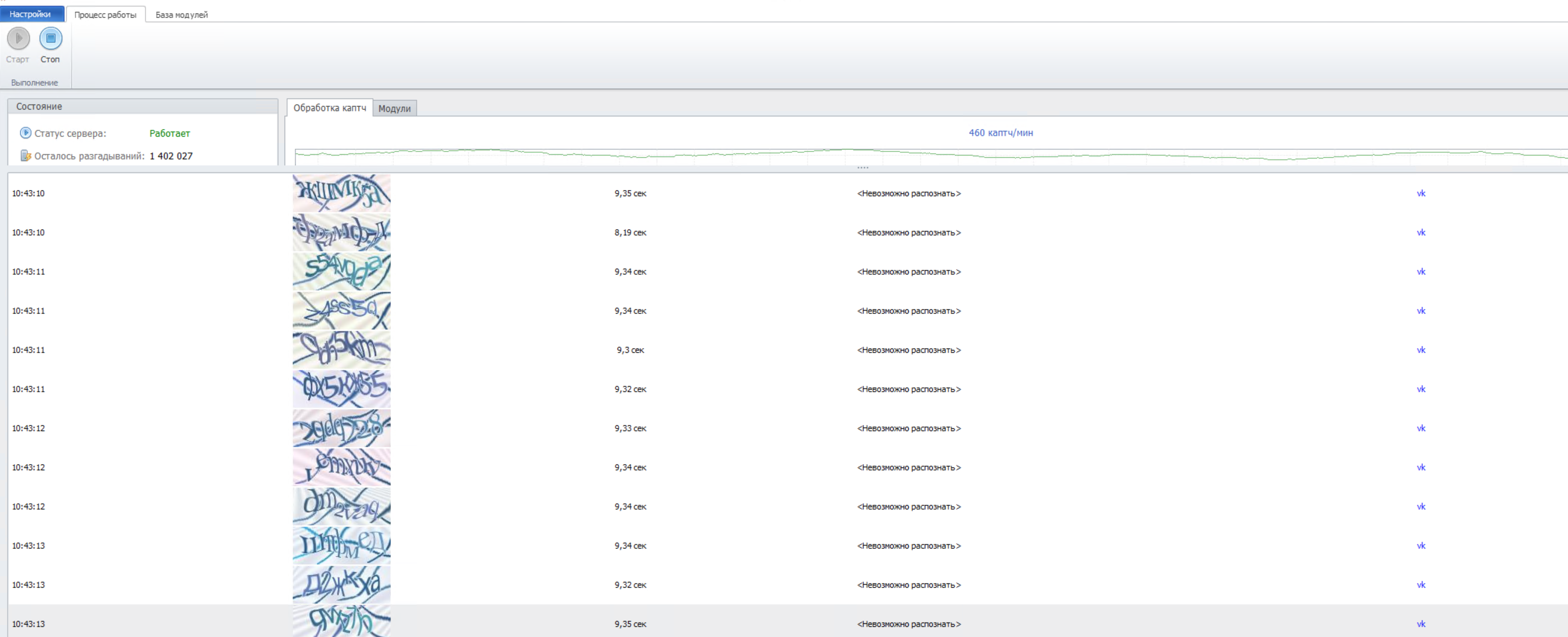
Task: Select the highlighted bottom row's timestamp
Action: 29,623
